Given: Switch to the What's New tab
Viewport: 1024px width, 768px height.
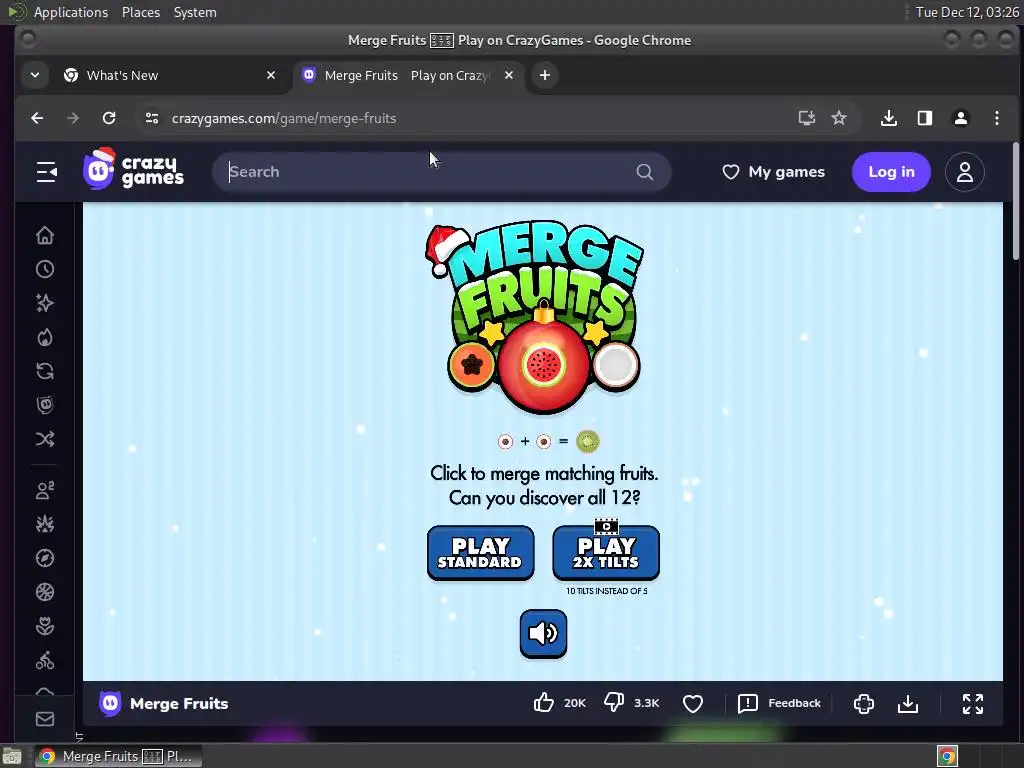Looking at the screenshot, I should [x=172, y=75].
